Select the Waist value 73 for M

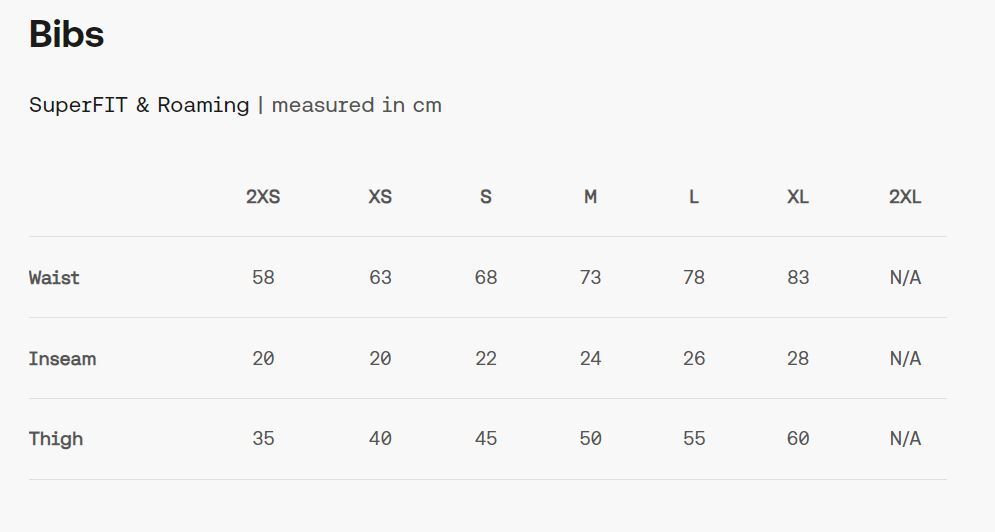click(590, 278)
